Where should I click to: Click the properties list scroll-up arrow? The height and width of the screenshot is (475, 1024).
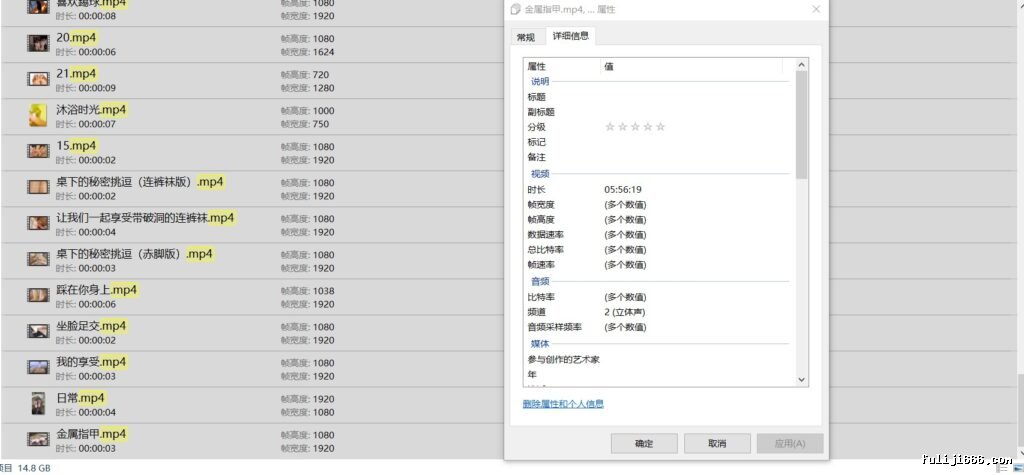801,65
